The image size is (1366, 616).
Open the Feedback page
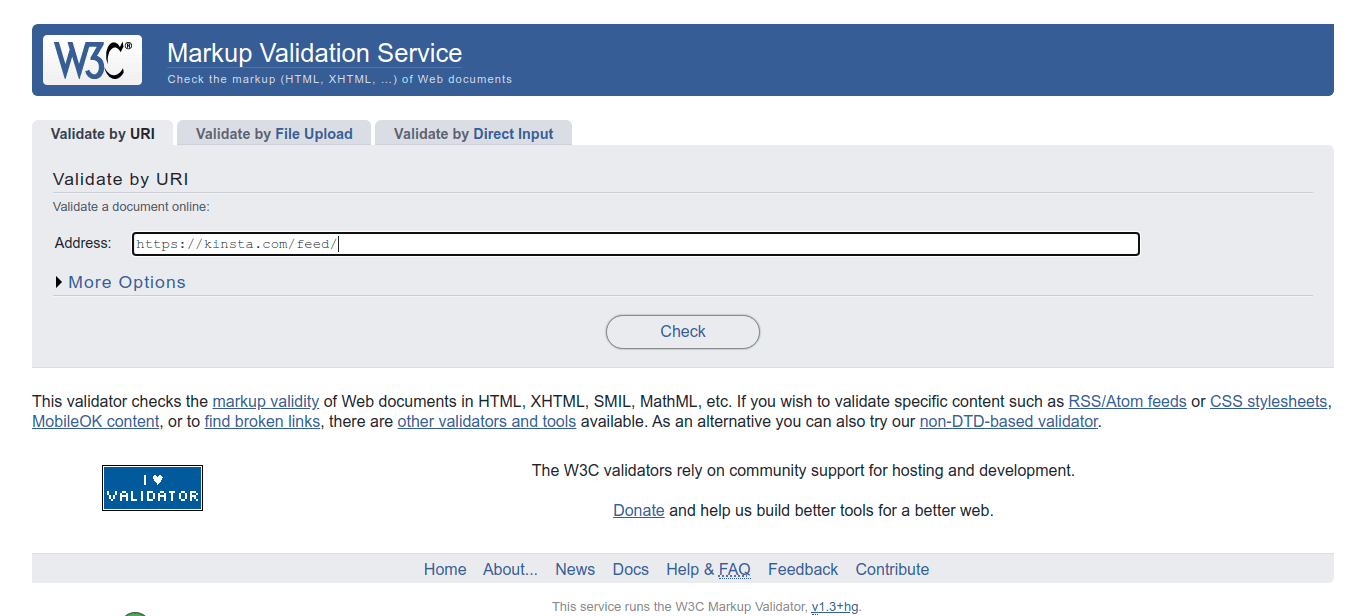(x=803, y=569)
